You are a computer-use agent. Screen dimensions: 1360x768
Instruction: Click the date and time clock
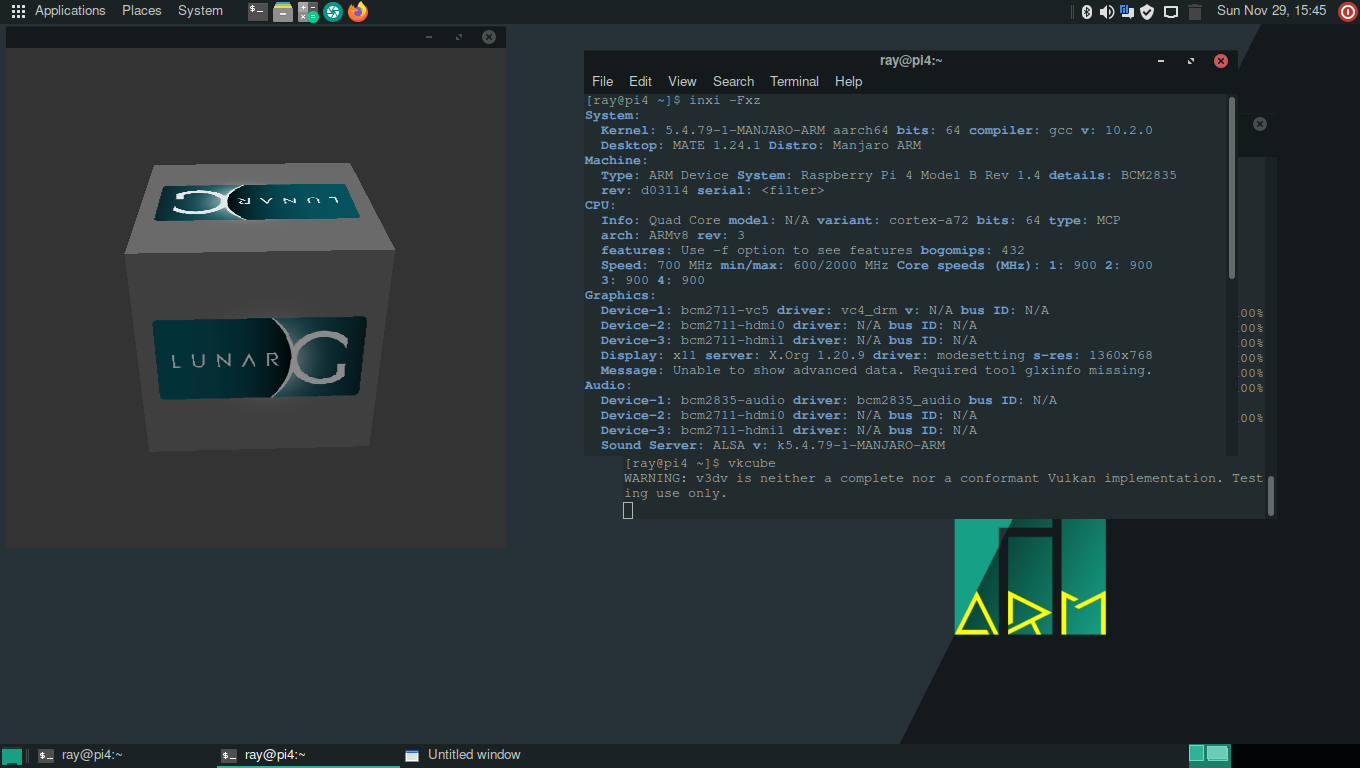(1271, 11)
